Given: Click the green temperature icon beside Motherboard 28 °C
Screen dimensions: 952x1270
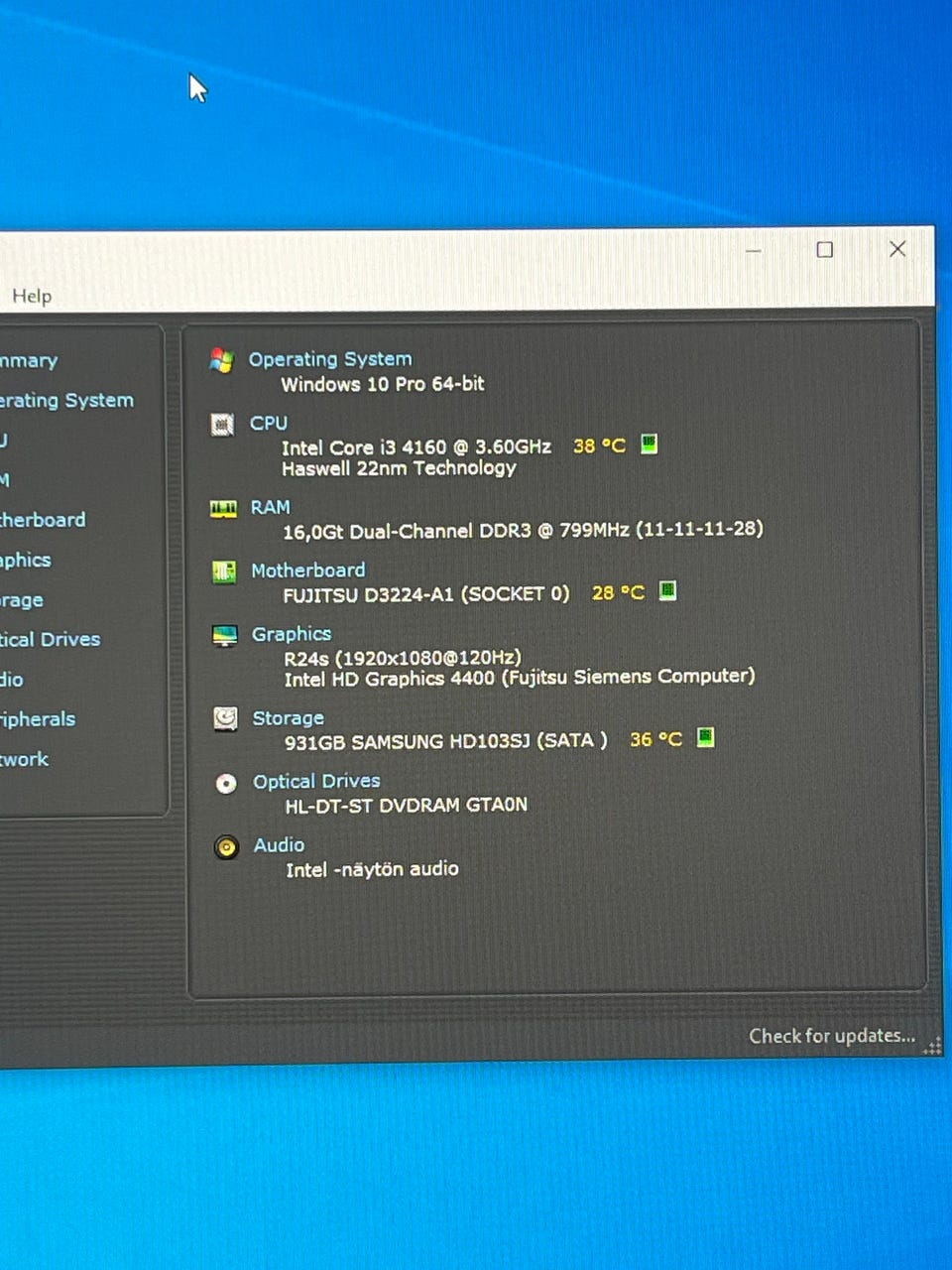Looking at the screenshot, I should (x=667, y=591).
